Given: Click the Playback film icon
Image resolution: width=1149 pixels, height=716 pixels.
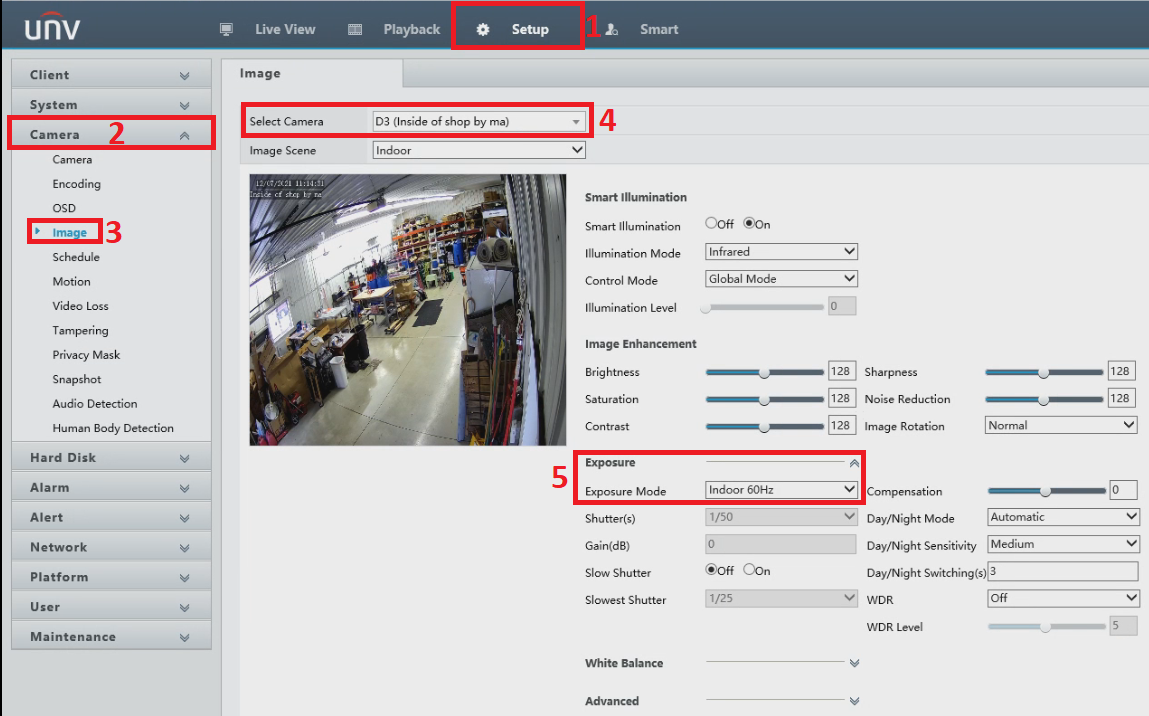Looking at the screenshot, I should [x=355, y=29].
